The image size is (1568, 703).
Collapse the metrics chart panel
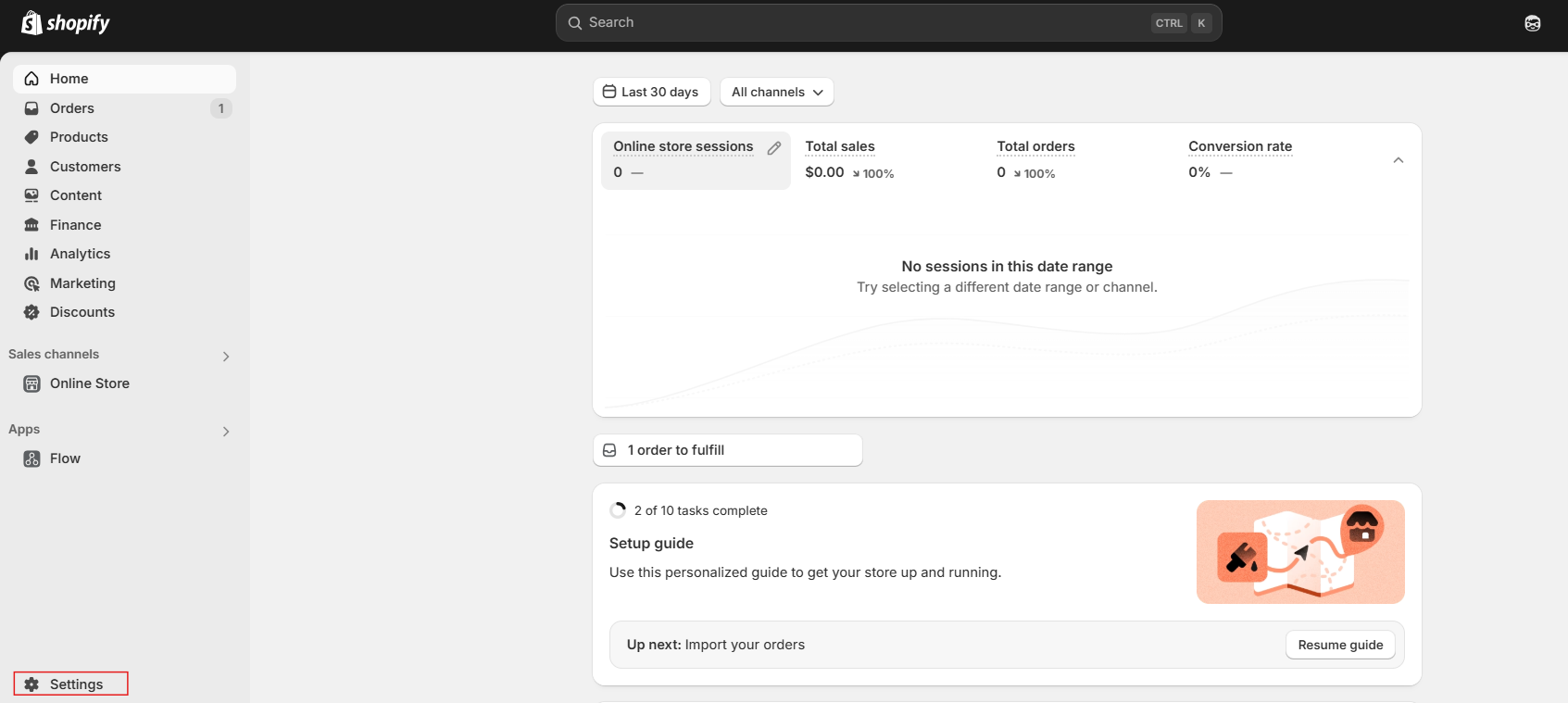click(x=1399, y=160)
